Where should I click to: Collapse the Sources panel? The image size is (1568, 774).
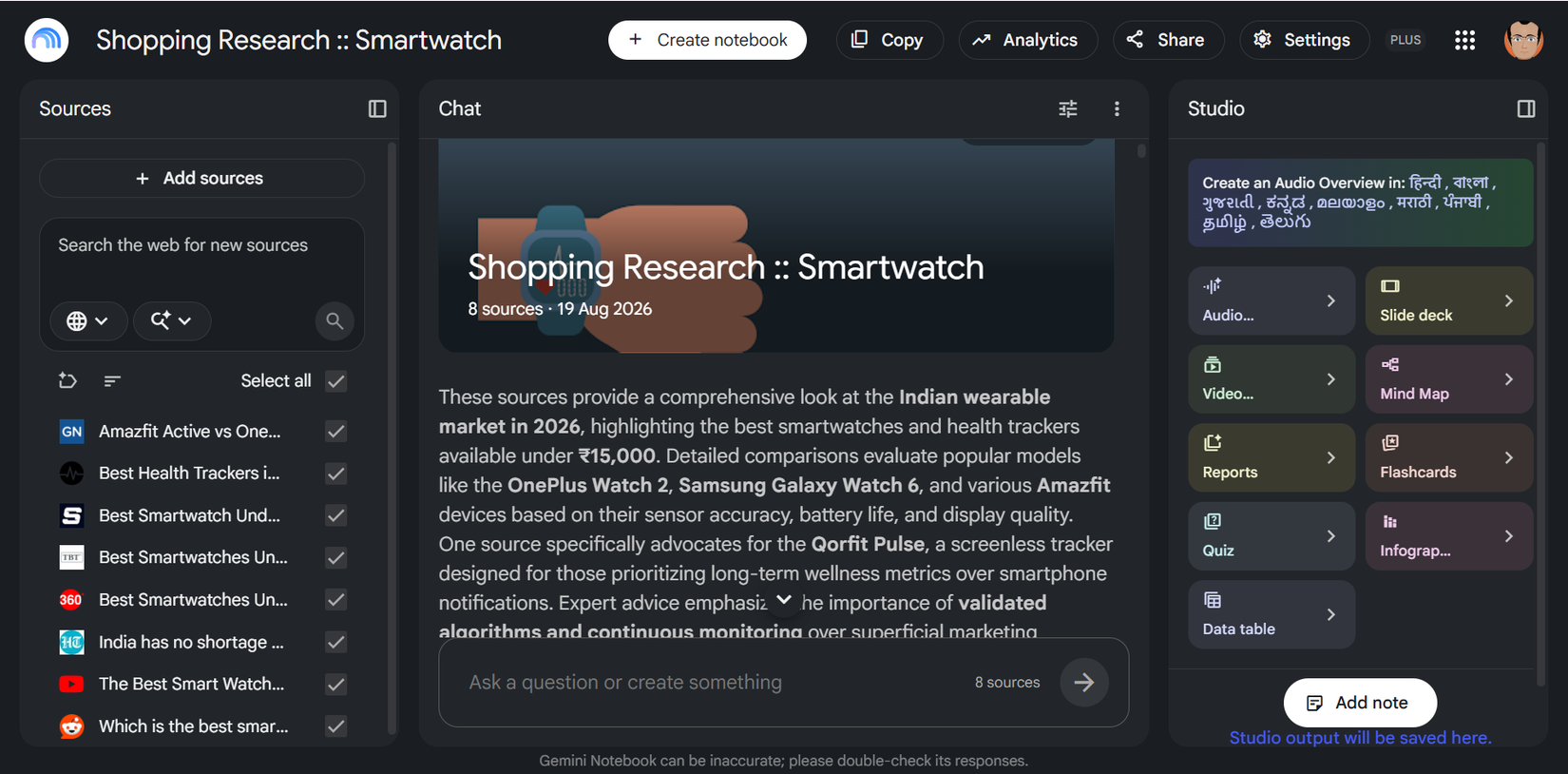[377, 108]
